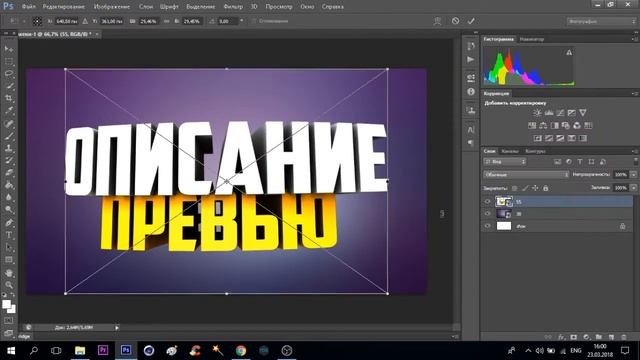This screenshot has width=640, height=360.
Task: Open the Изображение menu
Action: click(112, 7)
